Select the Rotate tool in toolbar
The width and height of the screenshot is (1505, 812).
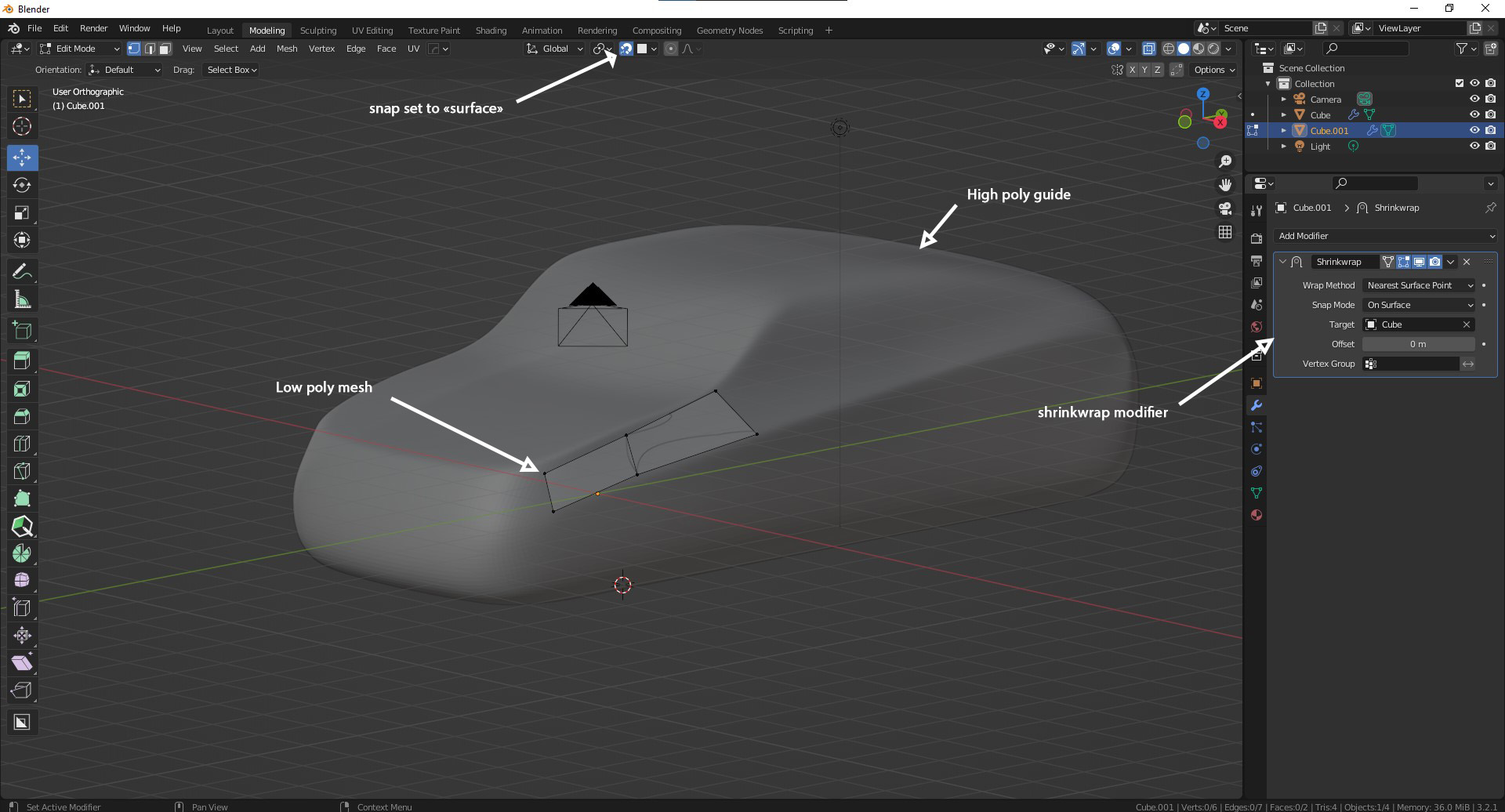point(22,185)
